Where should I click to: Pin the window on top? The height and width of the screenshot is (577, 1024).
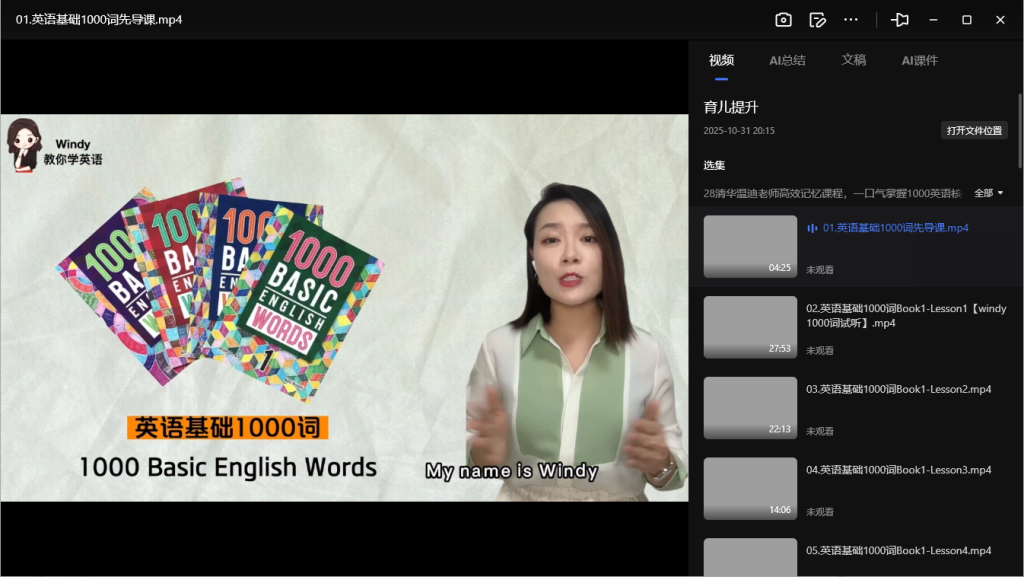pyautogui.click(x=900, y=20)
